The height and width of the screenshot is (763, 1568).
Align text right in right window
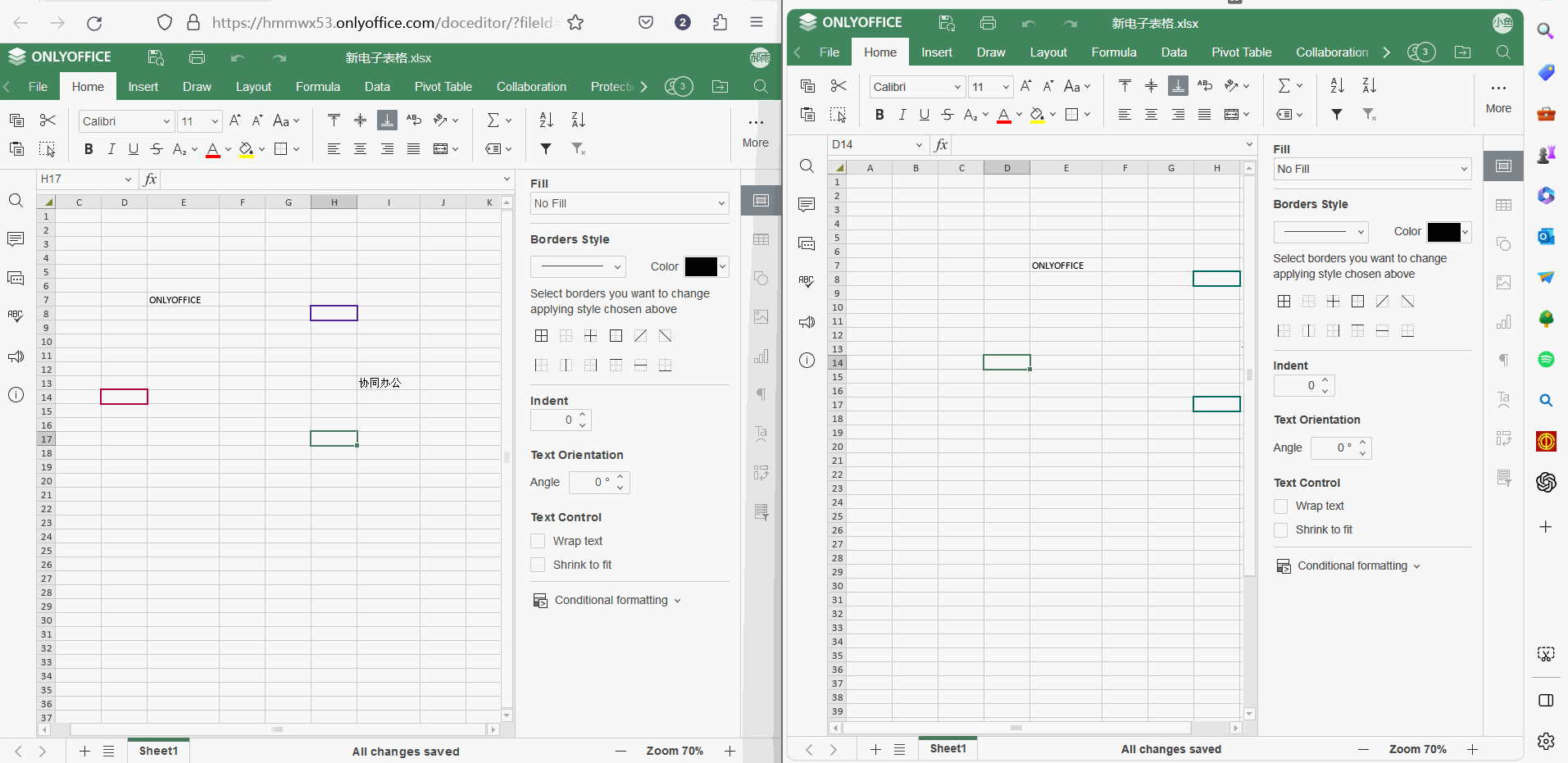pyautogui.click(x=1178, y=115)
